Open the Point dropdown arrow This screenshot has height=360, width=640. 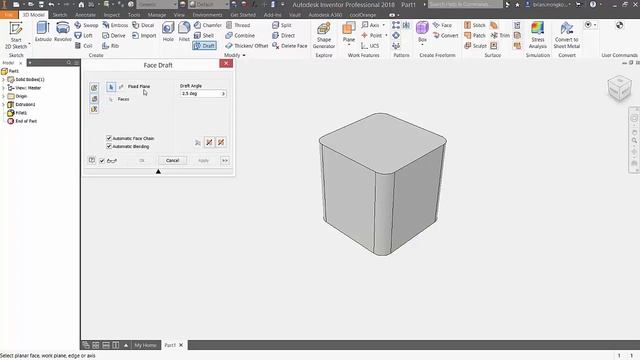386,36
